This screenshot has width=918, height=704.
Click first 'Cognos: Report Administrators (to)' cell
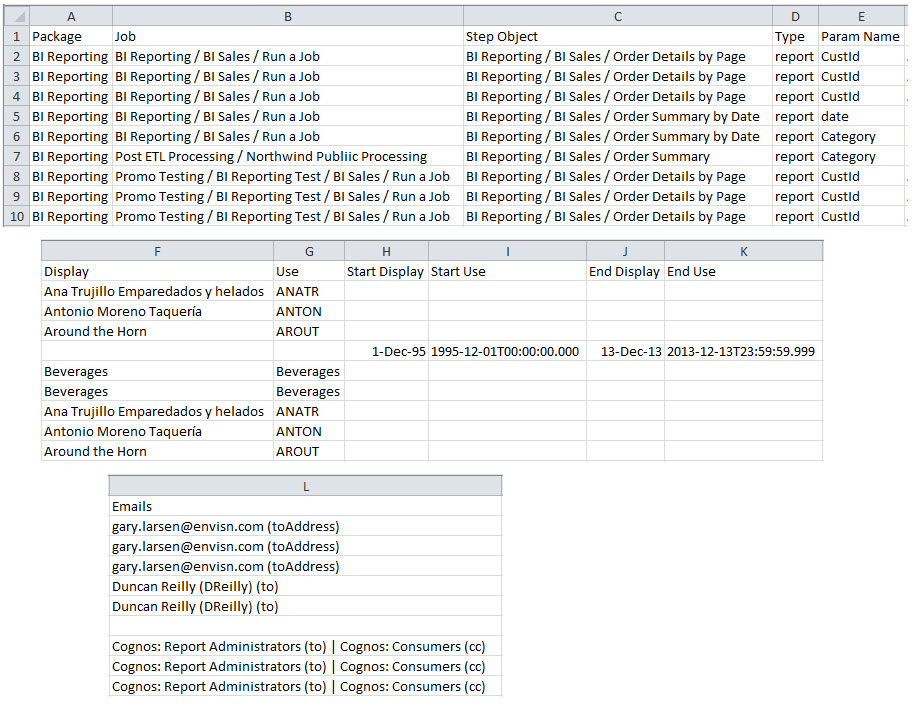(x=306, y=647)
